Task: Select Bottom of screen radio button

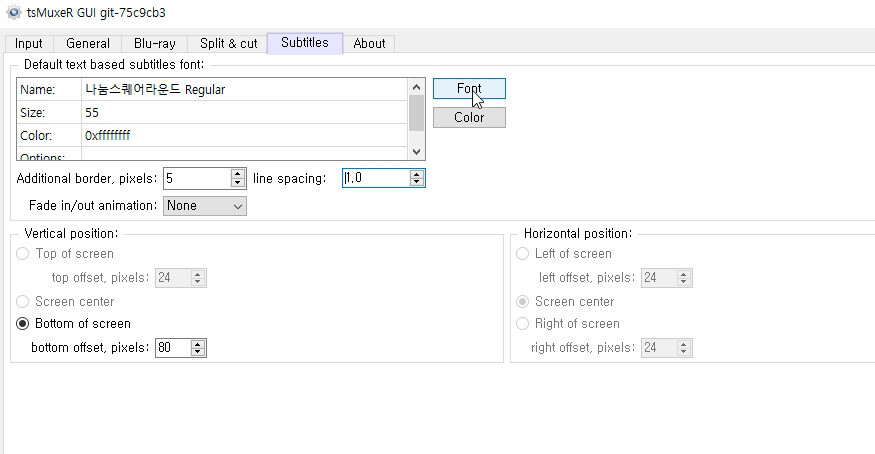Action: coord(23,324)
